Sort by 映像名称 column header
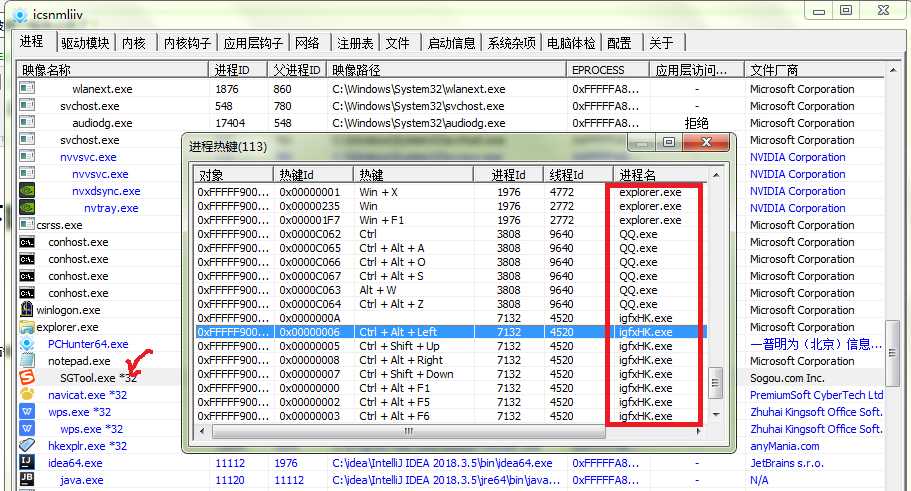This screenshot has width=911, height=491. (112, 70)
